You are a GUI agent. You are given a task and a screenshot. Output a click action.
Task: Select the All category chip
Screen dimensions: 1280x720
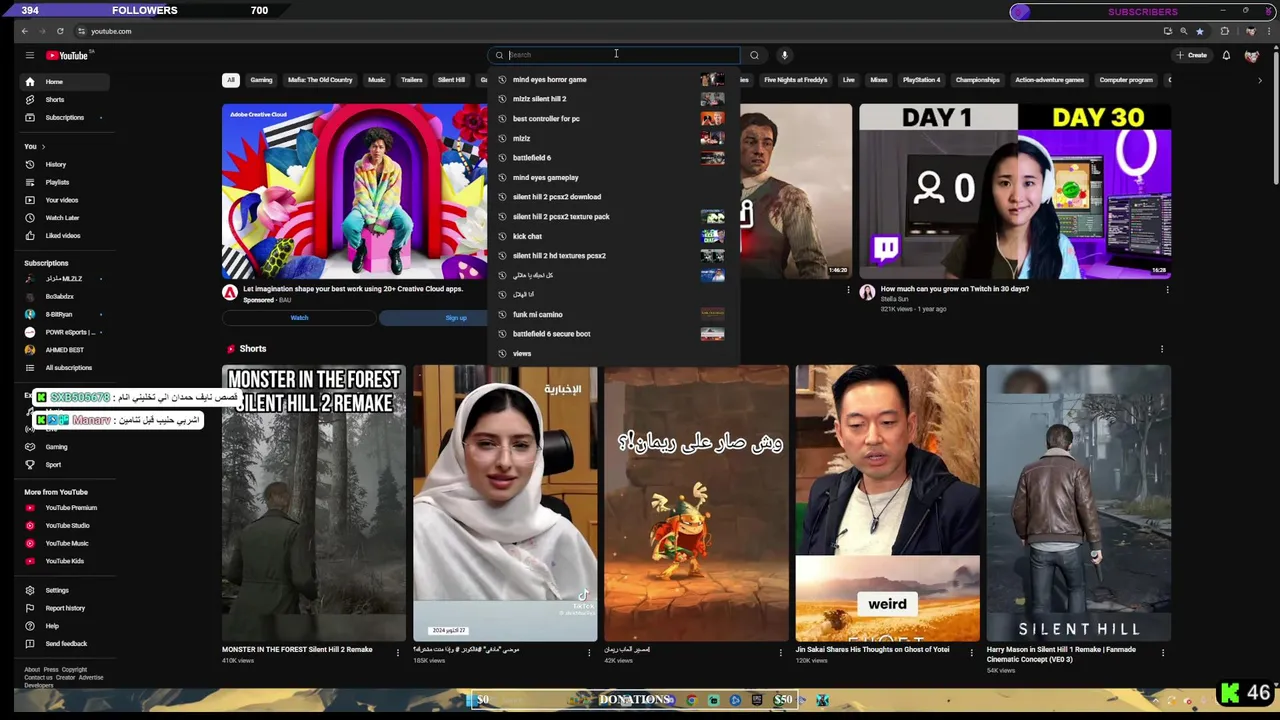(x=231, y=80)
